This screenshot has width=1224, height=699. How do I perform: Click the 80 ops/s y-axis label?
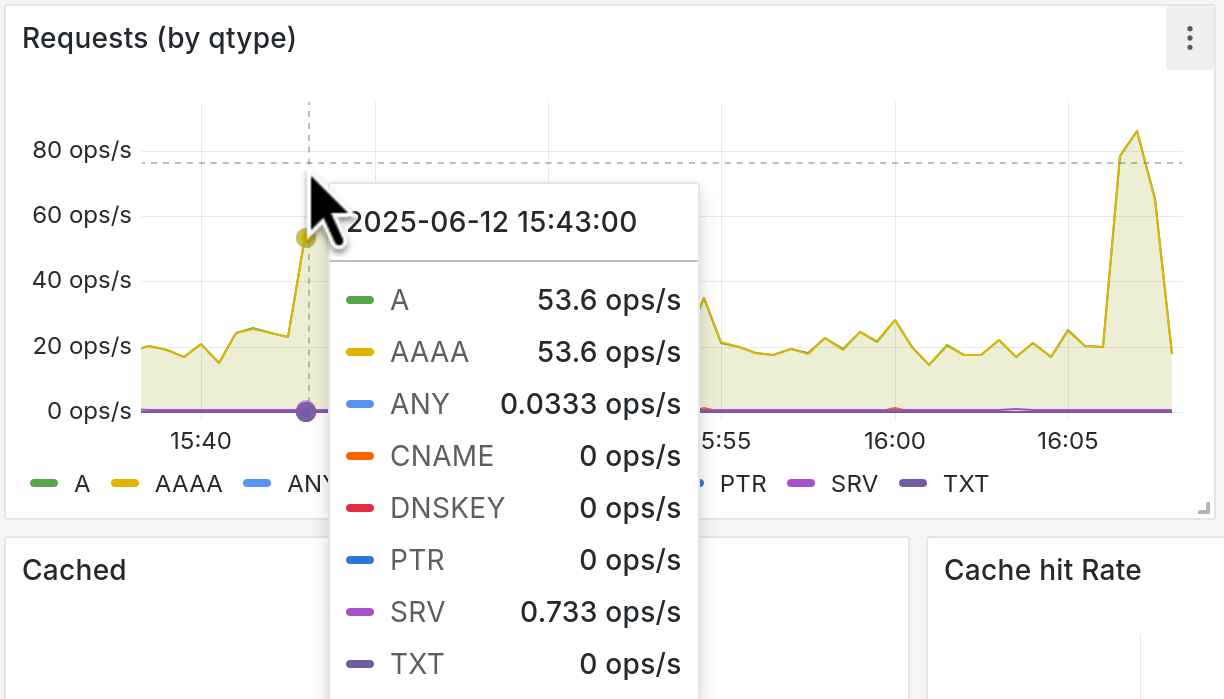[82, 150]
